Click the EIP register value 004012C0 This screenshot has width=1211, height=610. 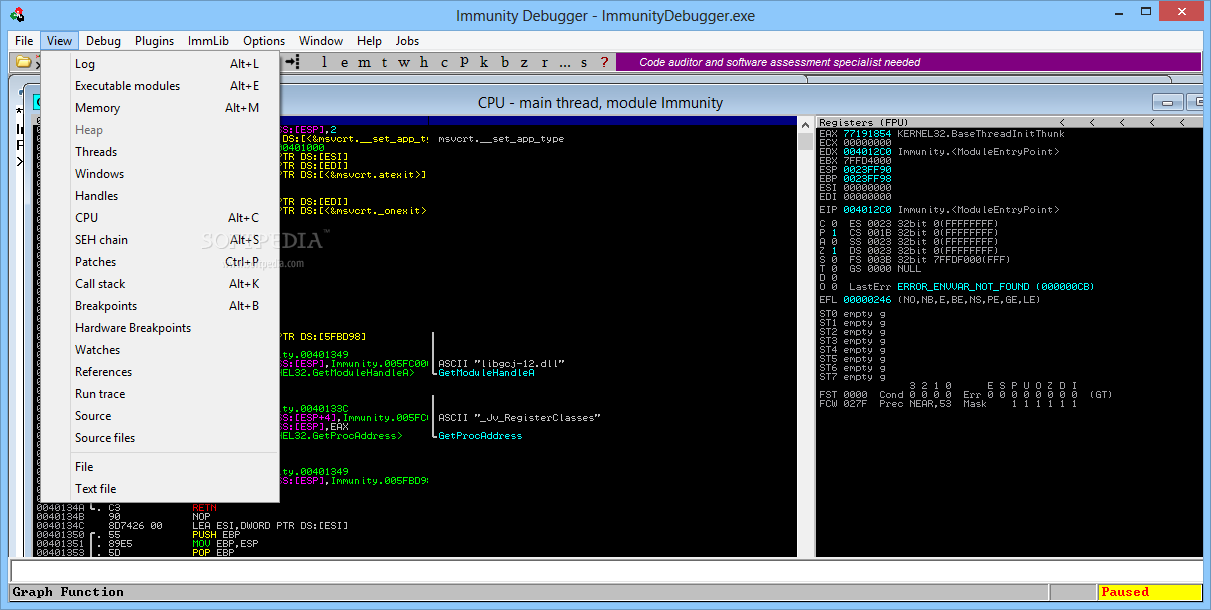[x=867, y=210]
